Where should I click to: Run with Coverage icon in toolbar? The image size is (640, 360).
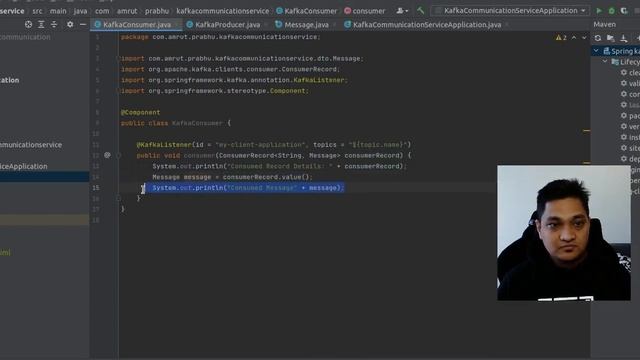pyautogui.click(x=624, y=11)
